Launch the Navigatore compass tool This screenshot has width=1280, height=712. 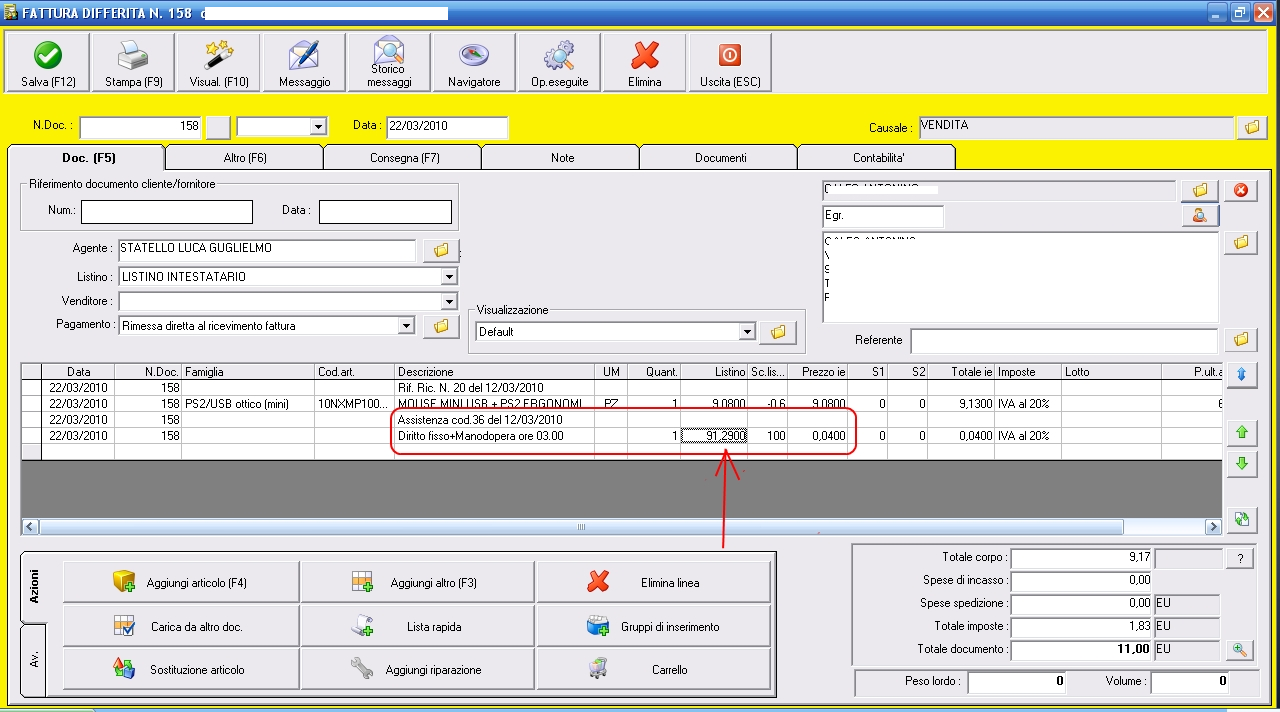[x=474, y=63]
